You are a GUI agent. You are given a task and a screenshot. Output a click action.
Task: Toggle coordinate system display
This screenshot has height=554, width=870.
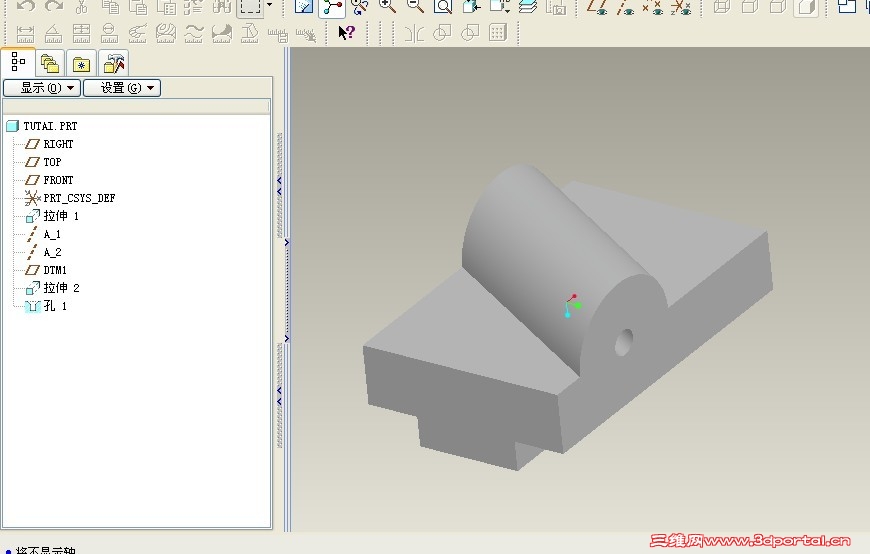click(681, 7)
